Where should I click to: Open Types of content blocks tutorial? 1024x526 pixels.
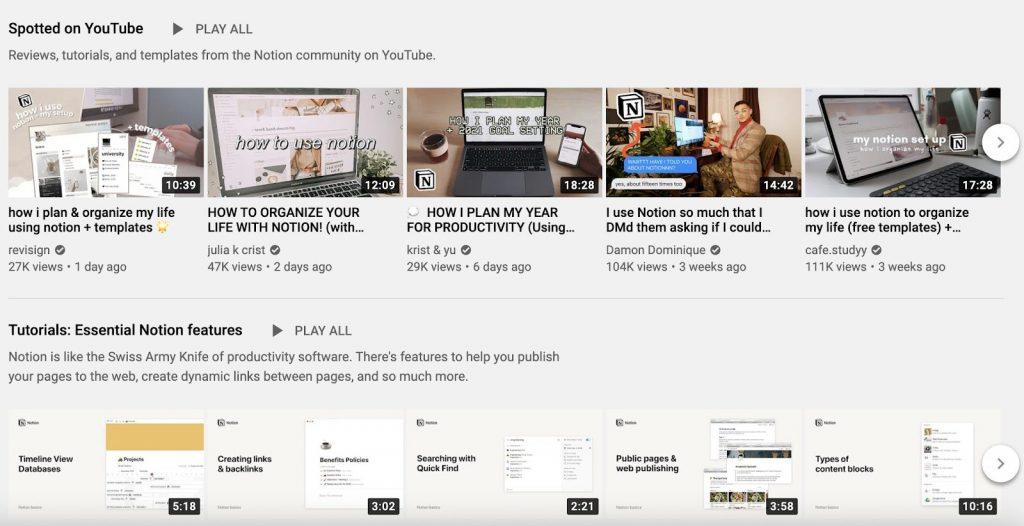902,464
